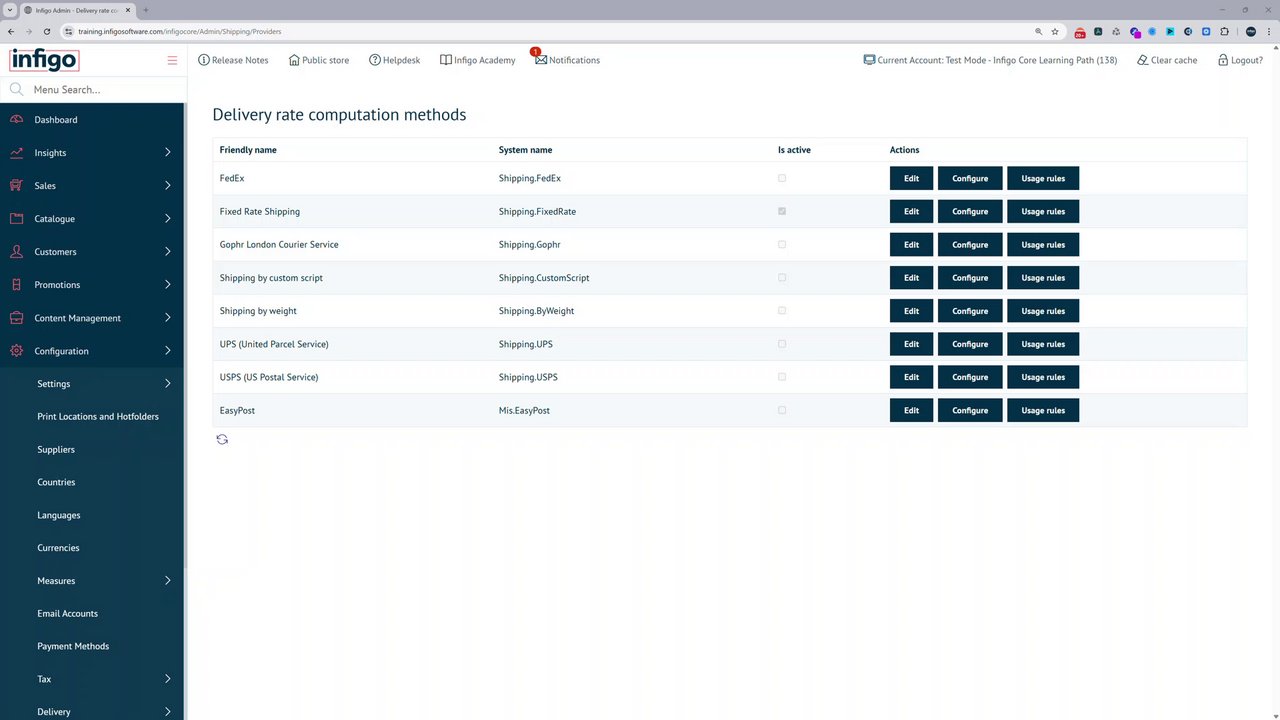1280x720 pixels.
Task: Bookmark this page with the star icon
Action: [x=1055, y=31]
